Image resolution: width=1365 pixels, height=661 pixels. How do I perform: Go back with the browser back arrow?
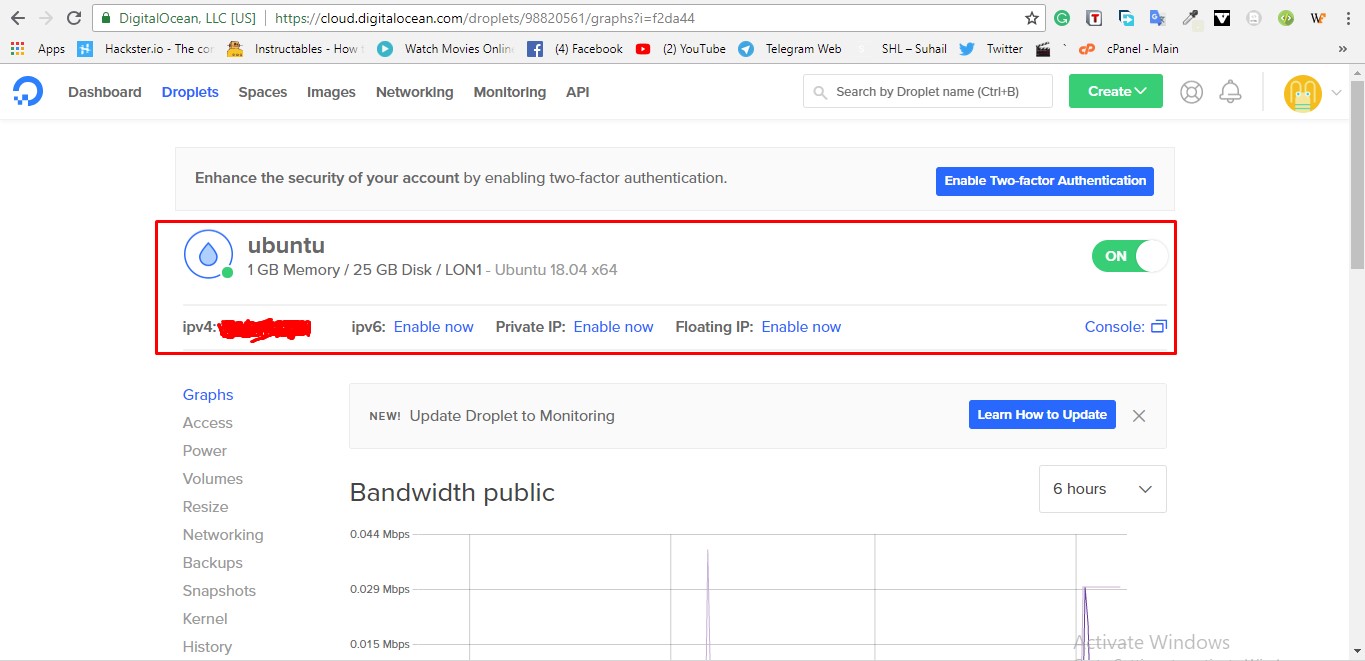point(18,18)
